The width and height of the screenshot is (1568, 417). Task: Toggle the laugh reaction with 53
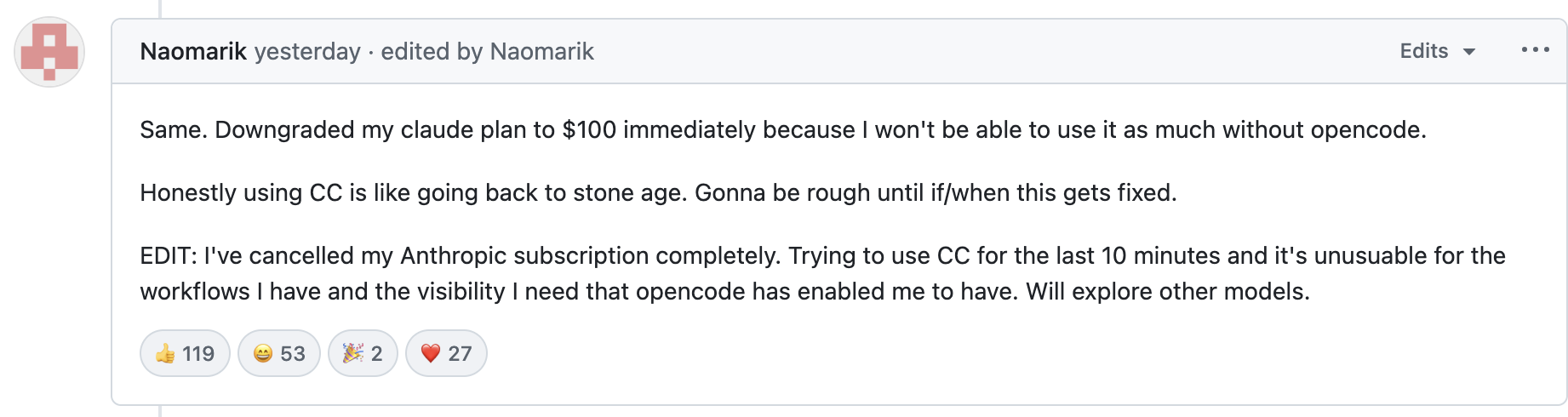[278, 353]
